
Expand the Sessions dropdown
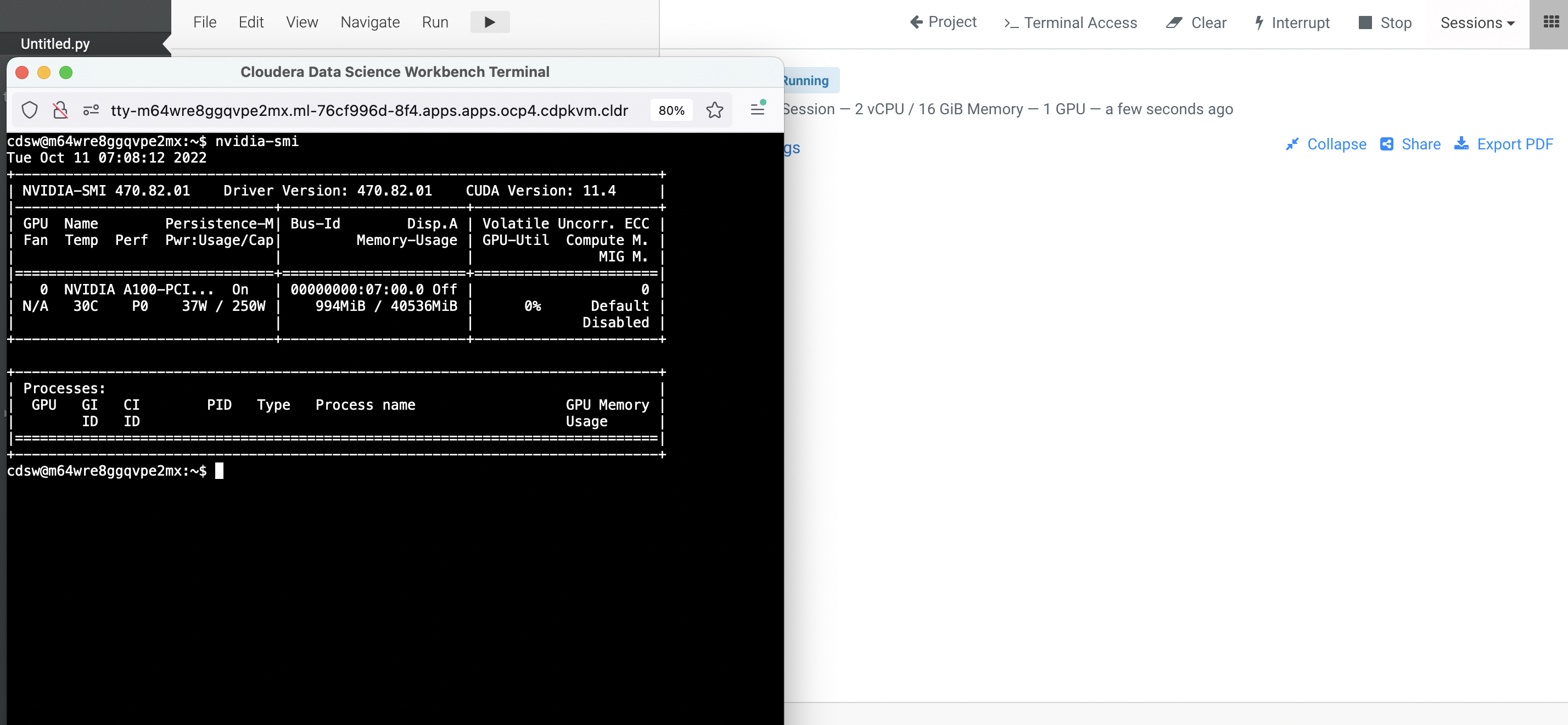point(1477,23)
